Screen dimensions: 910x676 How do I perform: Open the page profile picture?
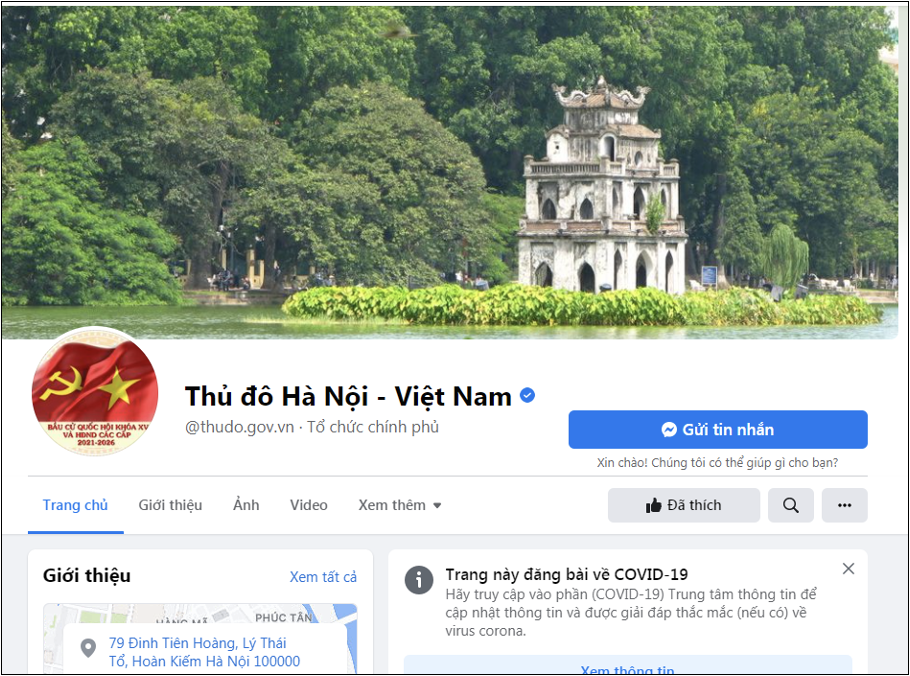click(x=95, y=391)
